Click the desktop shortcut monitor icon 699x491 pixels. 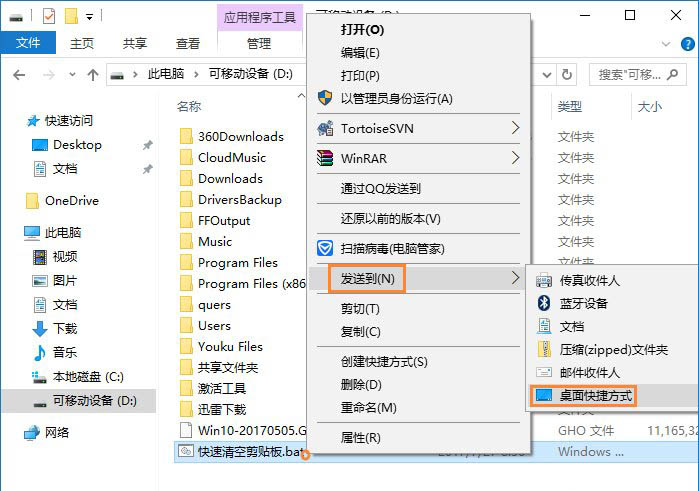coord(544,396)
